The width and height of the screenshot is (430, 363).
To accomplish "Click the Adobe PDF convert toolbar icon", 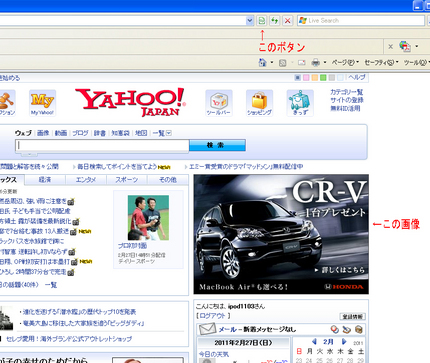I will pos(405,46).
